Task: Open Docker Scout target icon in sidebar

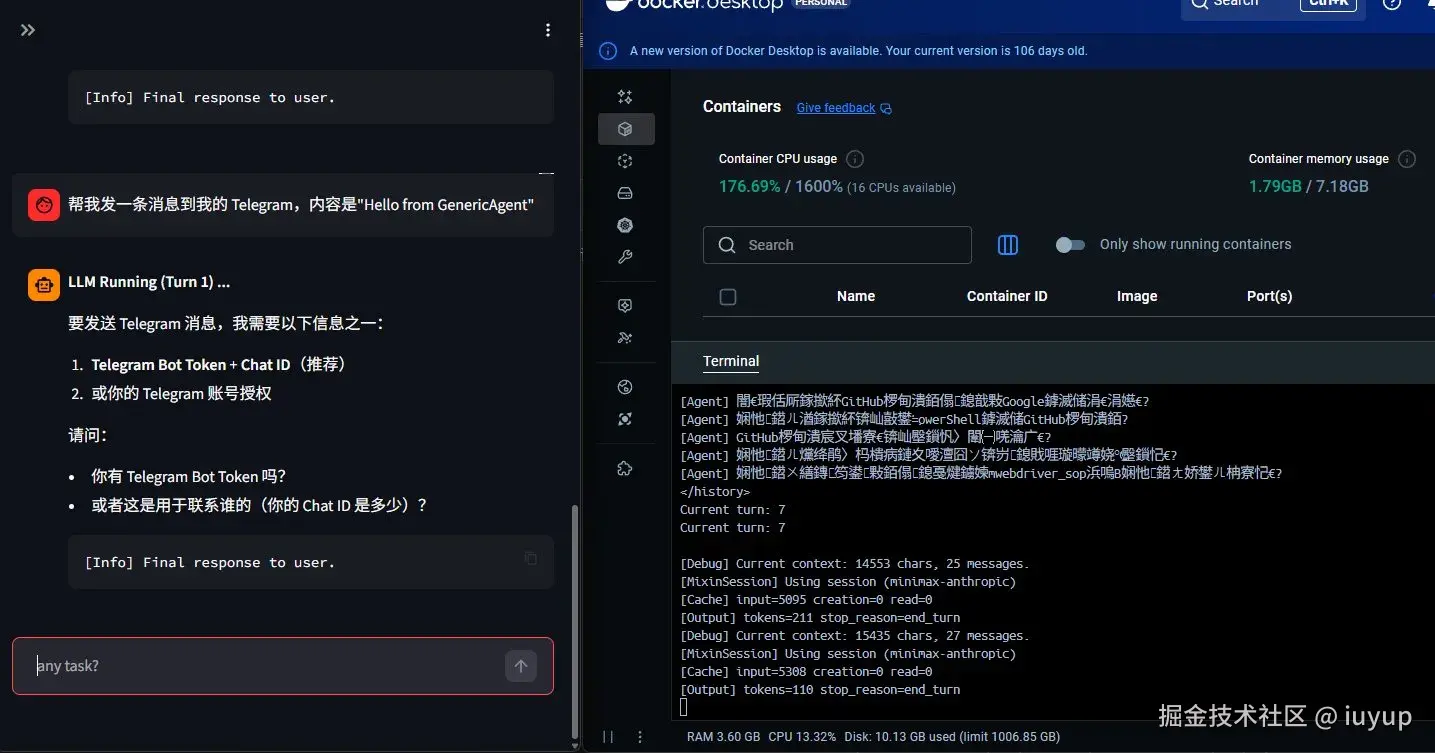Action: (x=625, y=419)
